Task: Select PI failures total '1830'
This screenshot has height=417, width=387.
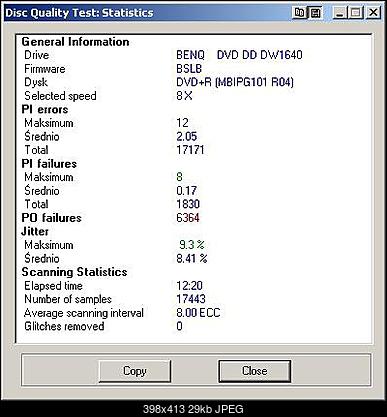Action: [188, 204]
